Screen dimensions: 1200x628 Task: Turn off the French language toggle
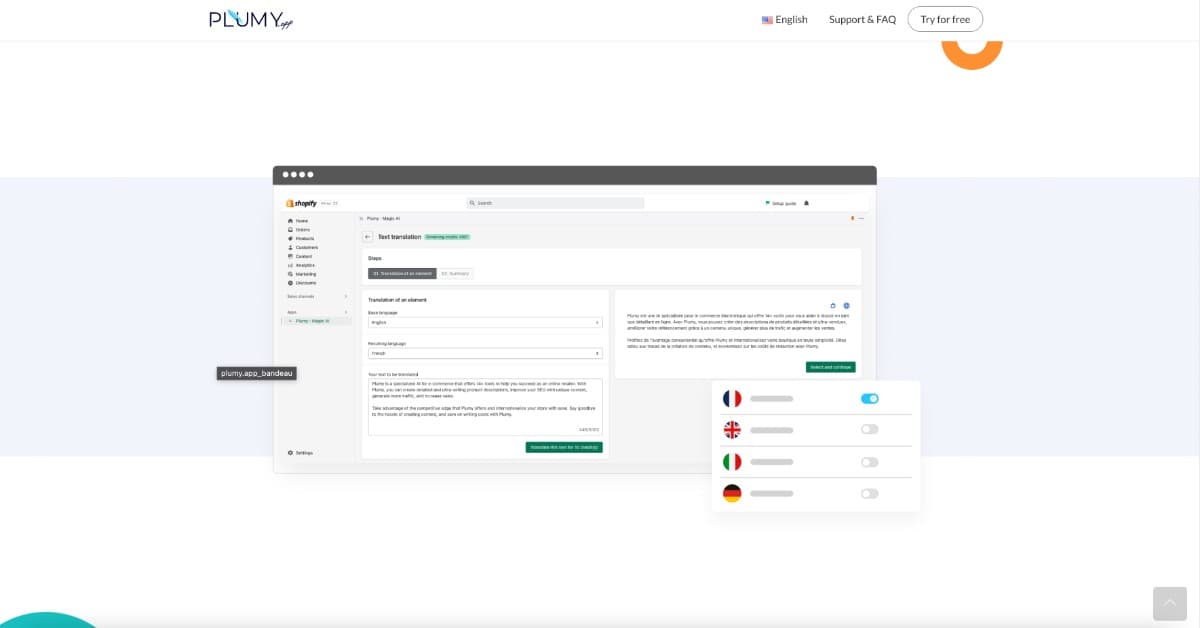[x=870, y=398]
